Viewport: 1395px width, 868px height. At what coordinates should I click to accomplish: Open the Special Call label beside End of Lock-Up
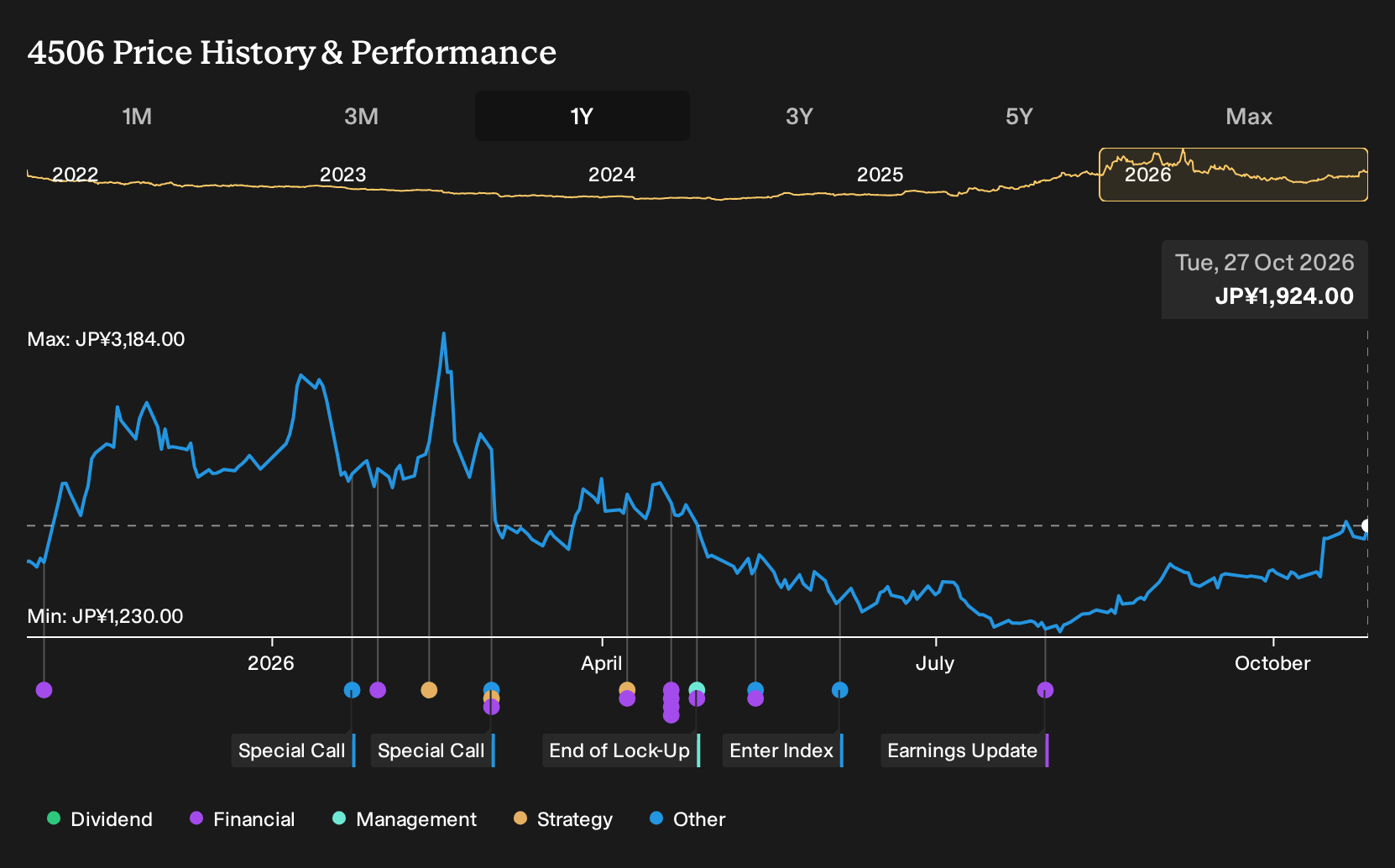432,750
